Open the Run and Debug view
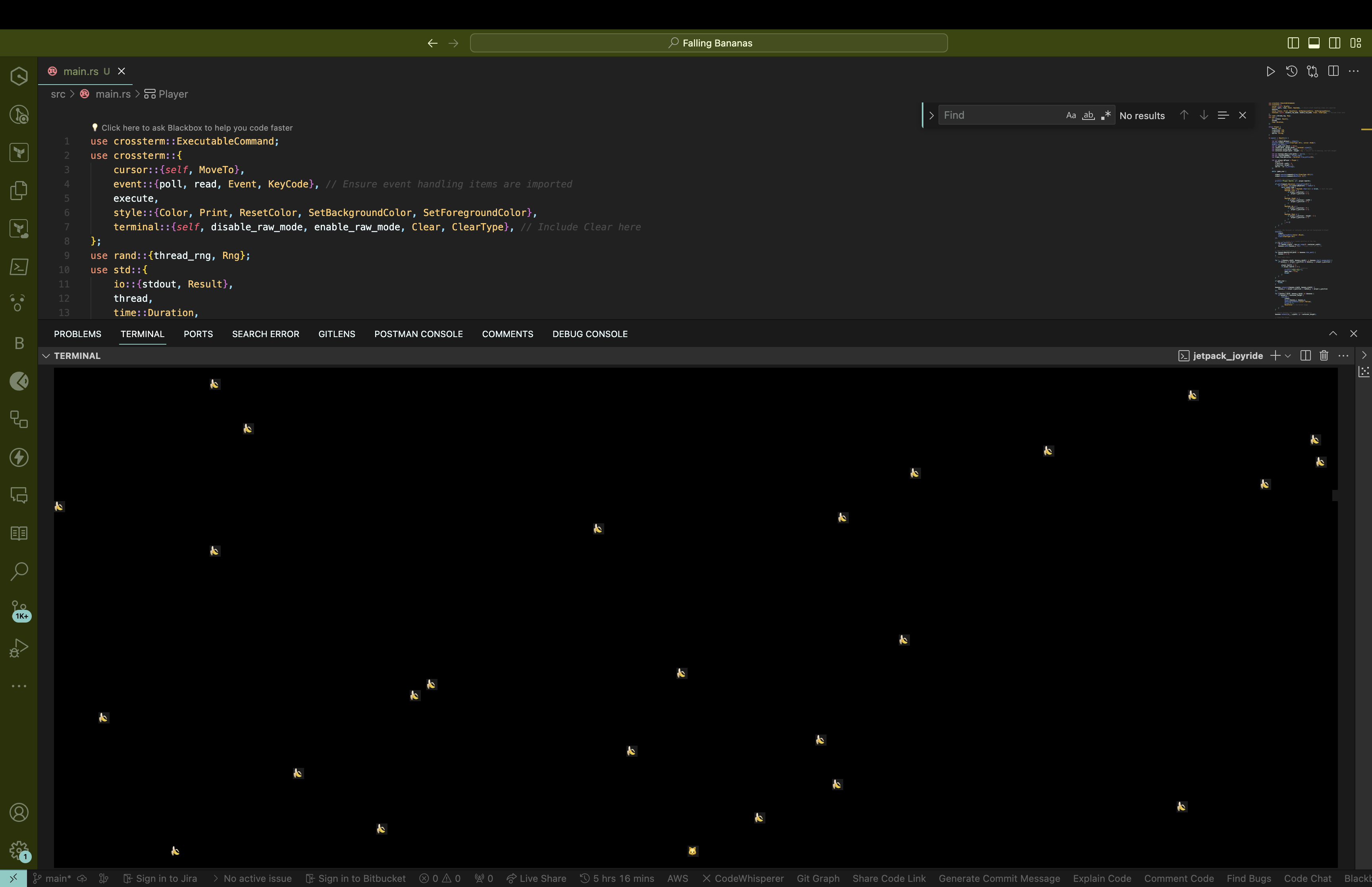1372x887 pixels. tap(19, 648)
